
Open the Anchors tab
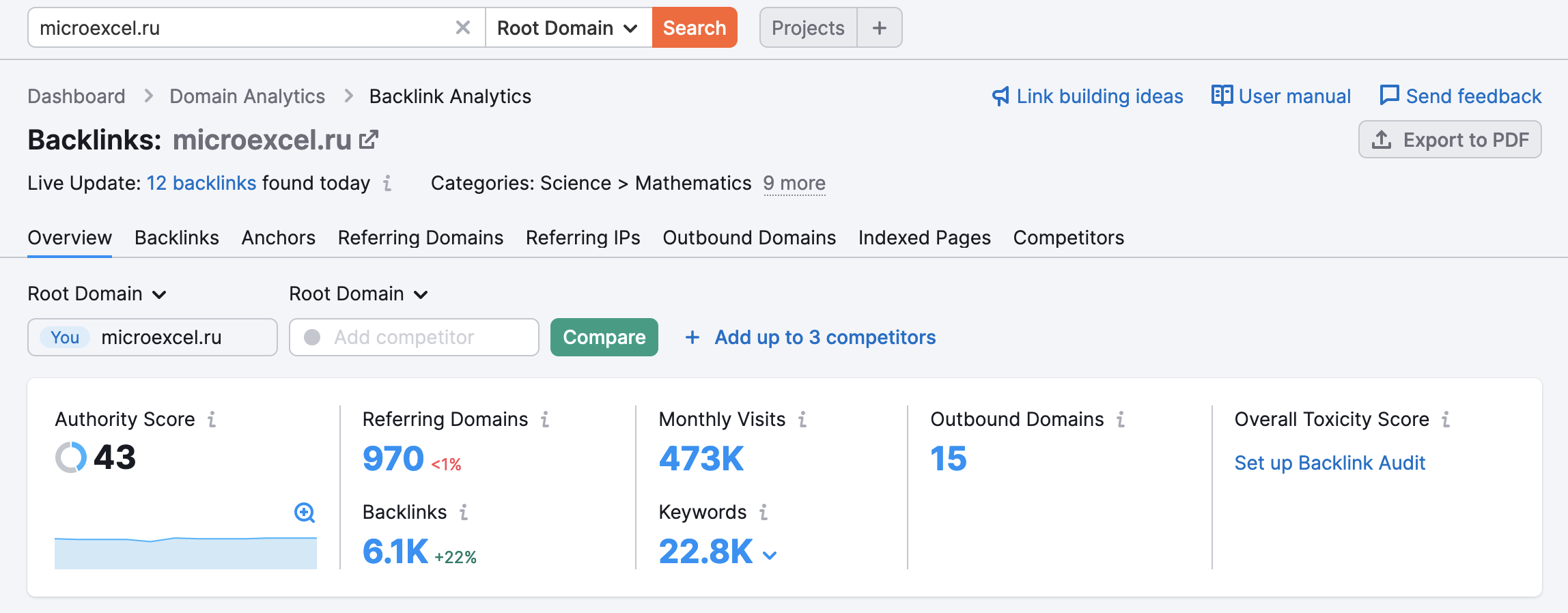tap(278, 238)
